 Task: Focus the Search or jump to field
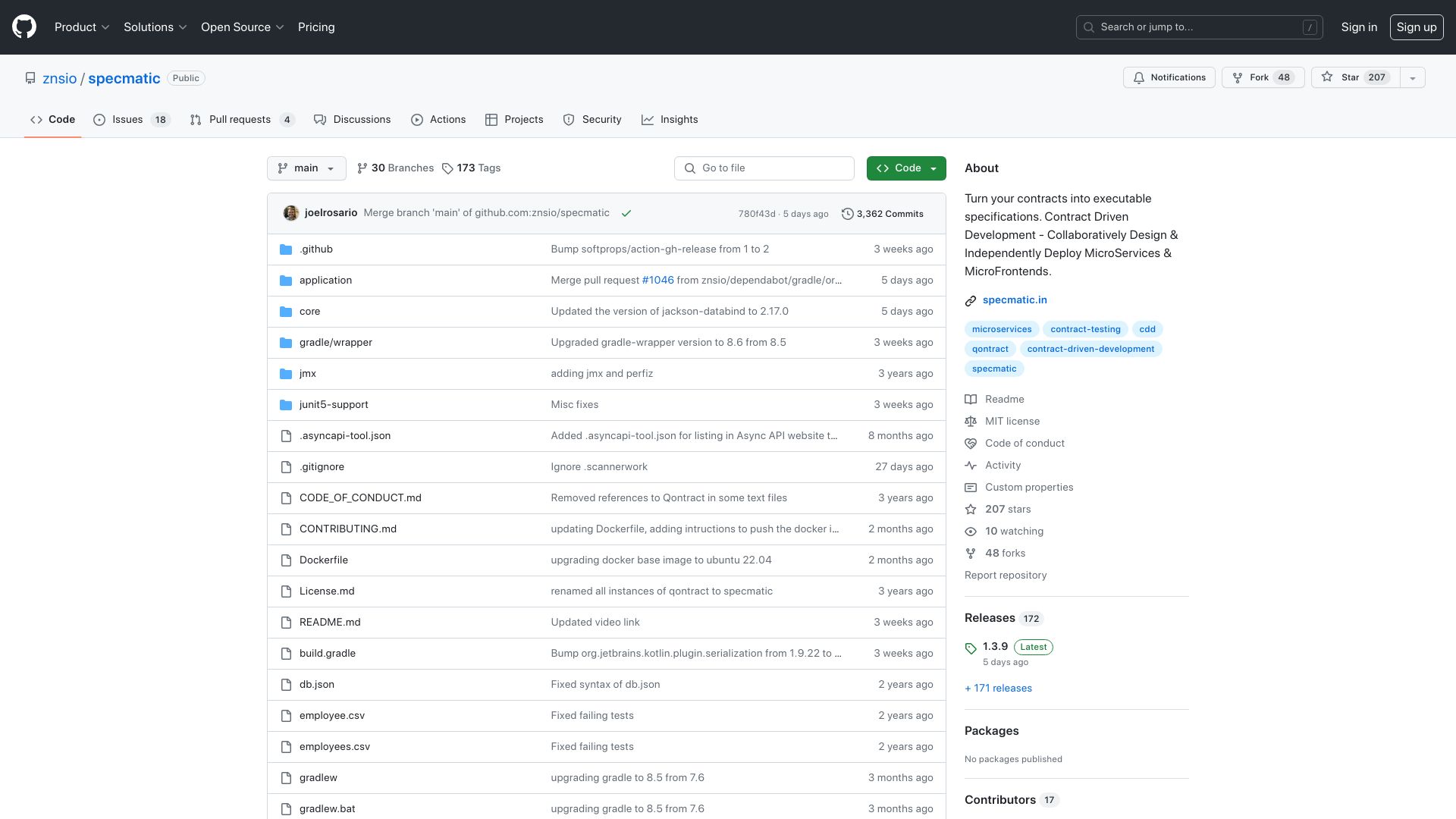click(1200, 27)
